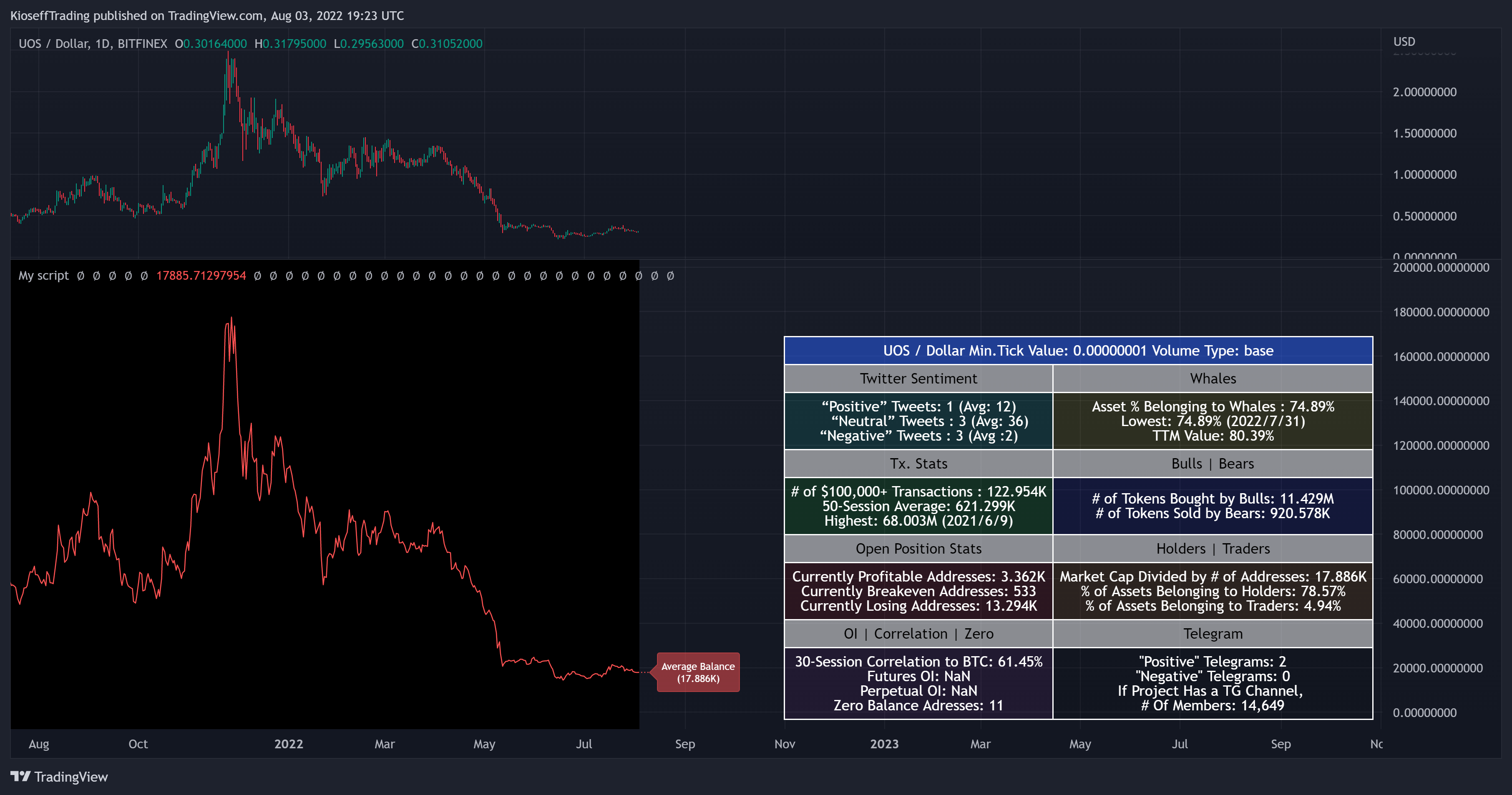Select the 'UOS / Dollar, 1D, BITFINEX' symbol title
This screenshot has width=1512, height=795.
tap(93, 44)
